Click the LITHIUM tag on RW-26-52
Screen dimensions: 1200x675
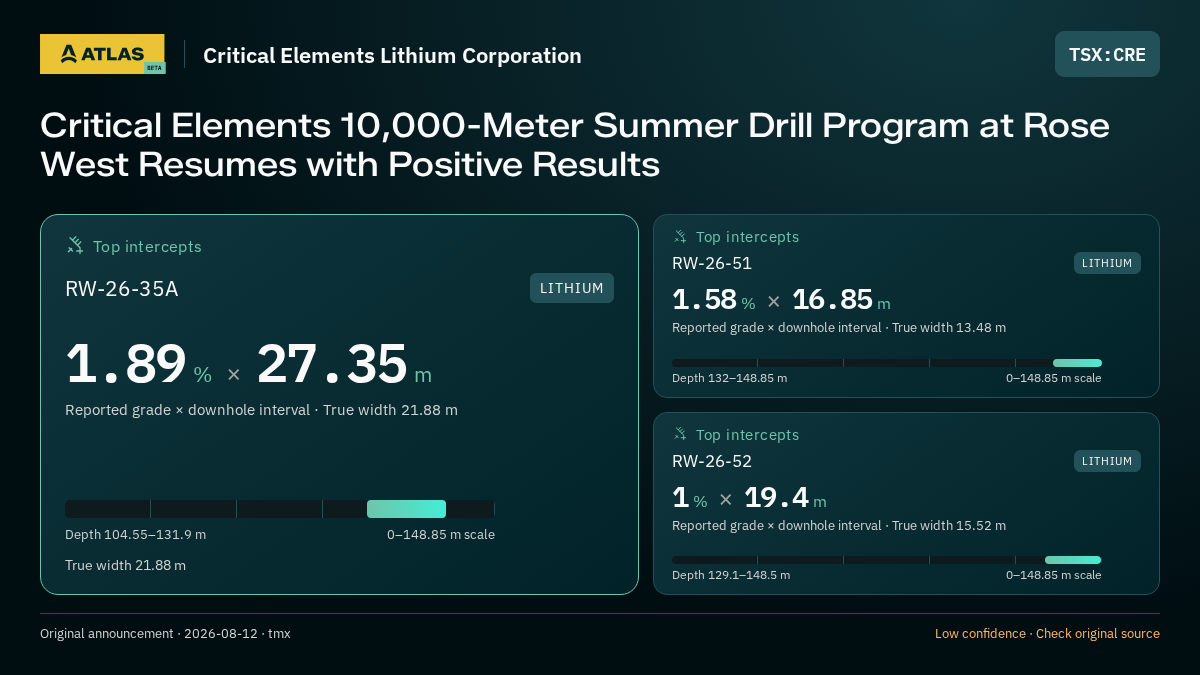(x=1107, y=461)
